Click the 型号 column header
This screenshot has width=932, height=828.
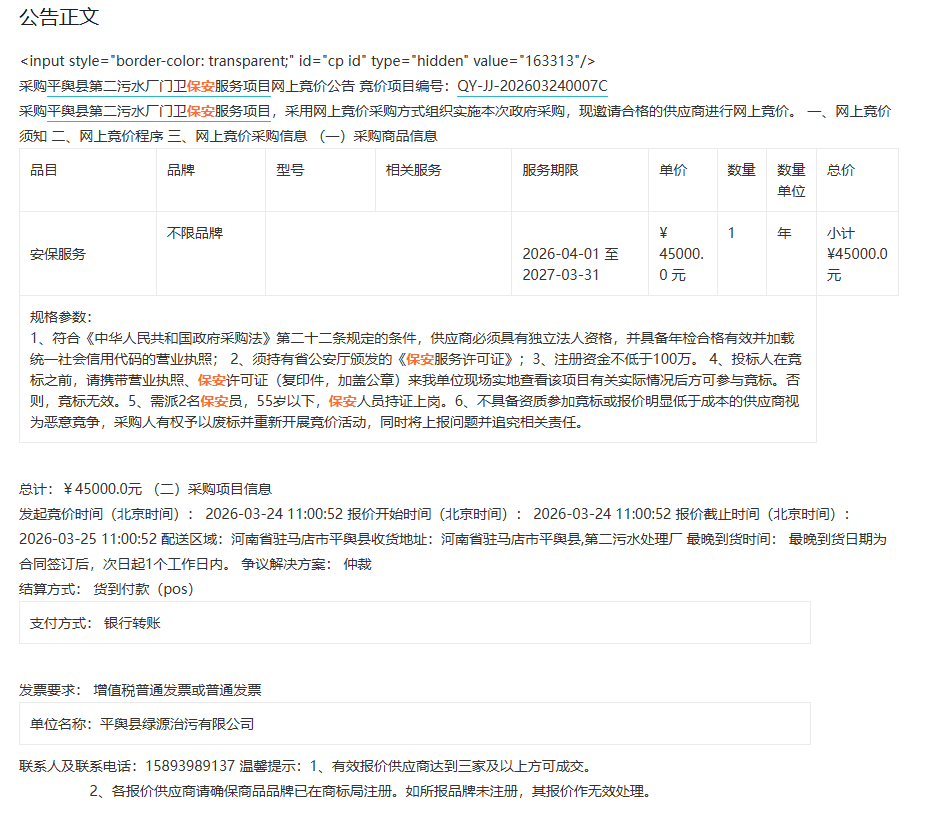tap(290, 171)
